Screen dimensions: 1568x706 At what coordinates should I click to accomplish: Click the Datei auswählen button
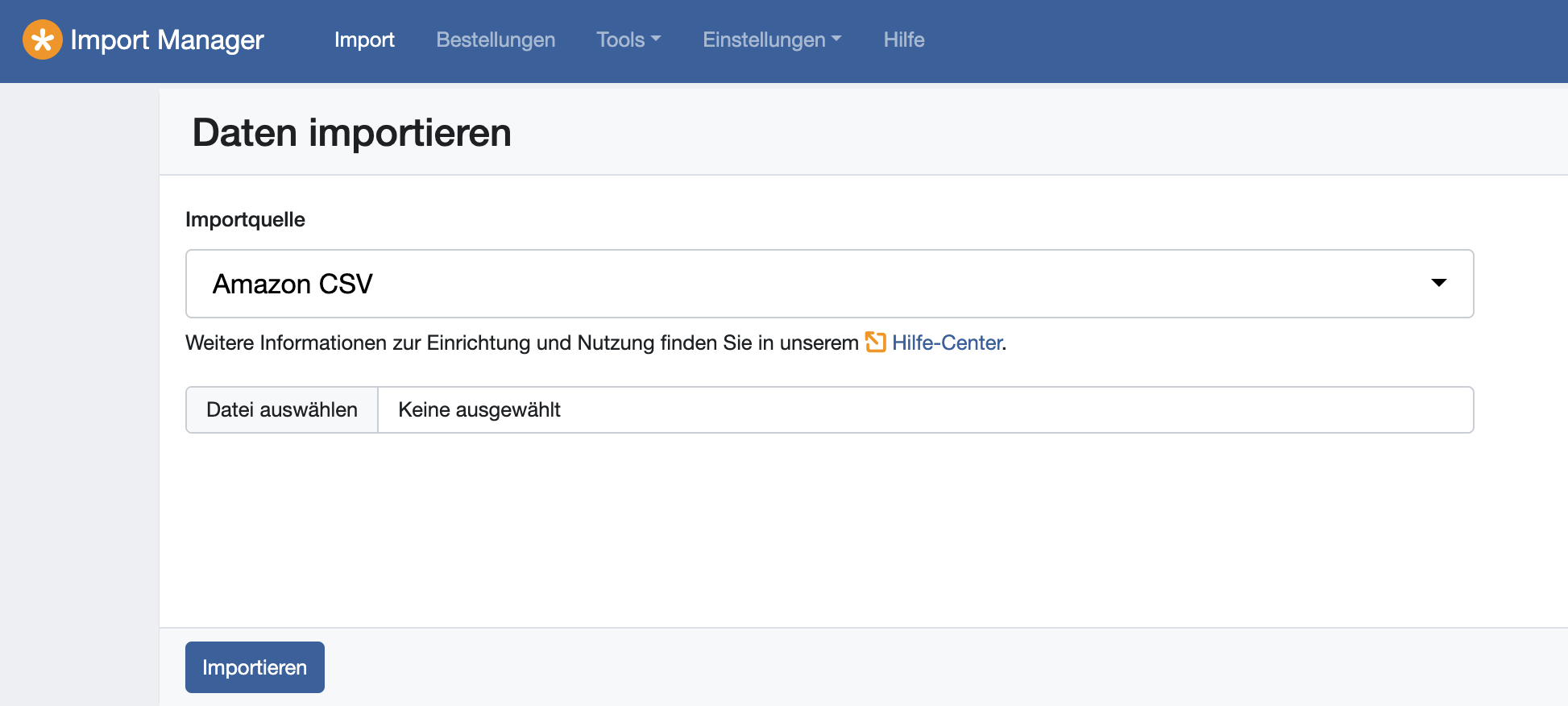pos(282,409)
